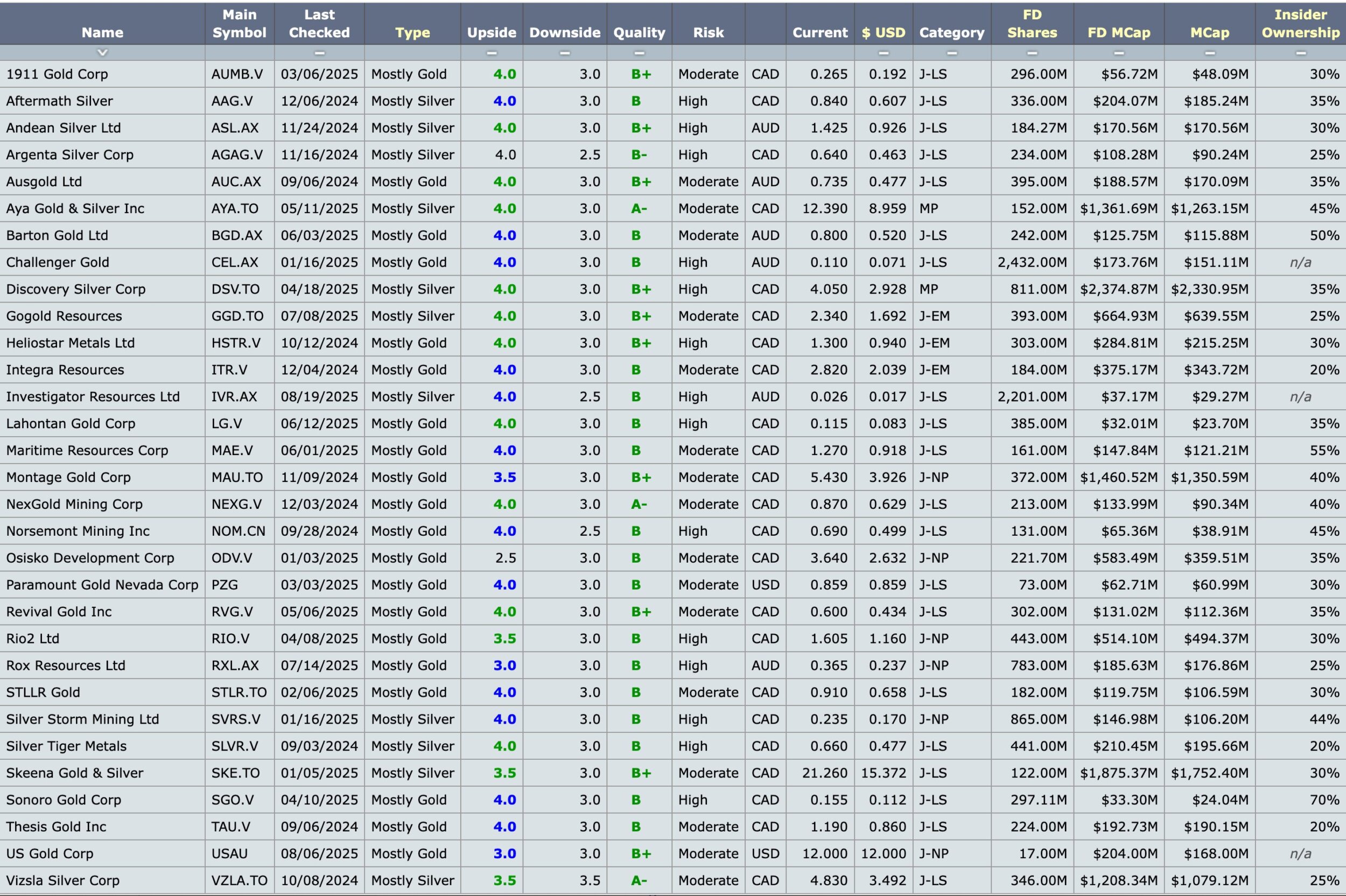Click the Risk column header
This screenshot has width=1346, height=896.
pyautogui.click(x=709, y=32)
